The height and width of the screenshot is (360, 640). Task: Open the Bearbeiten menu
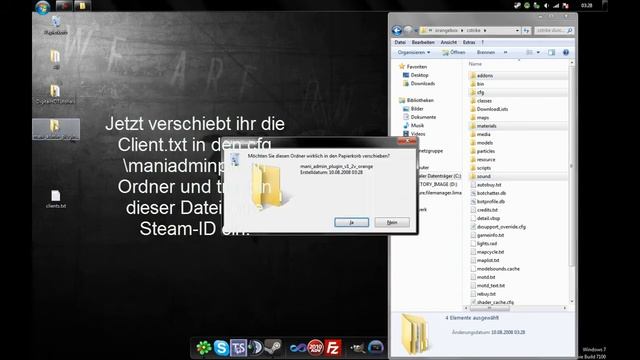(x=423, y=42)
